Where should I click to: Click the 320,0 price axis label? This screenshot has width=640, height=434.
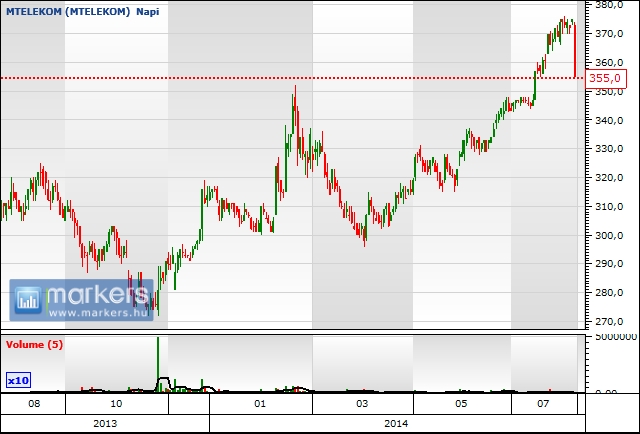coord(610,178)
